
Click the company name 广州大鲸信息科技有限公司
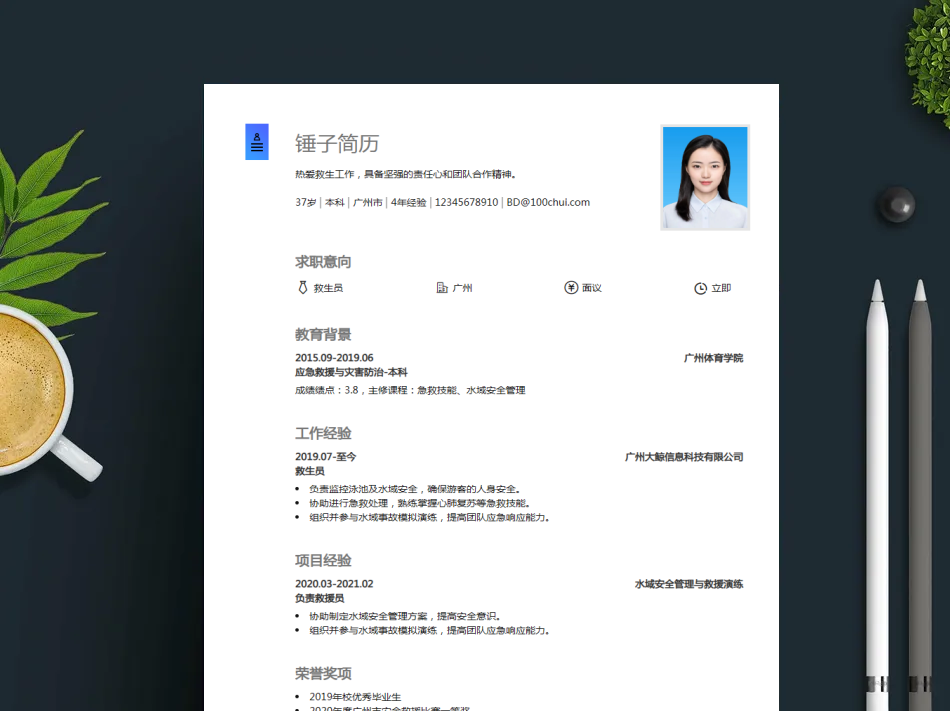[x=684, y=457]
